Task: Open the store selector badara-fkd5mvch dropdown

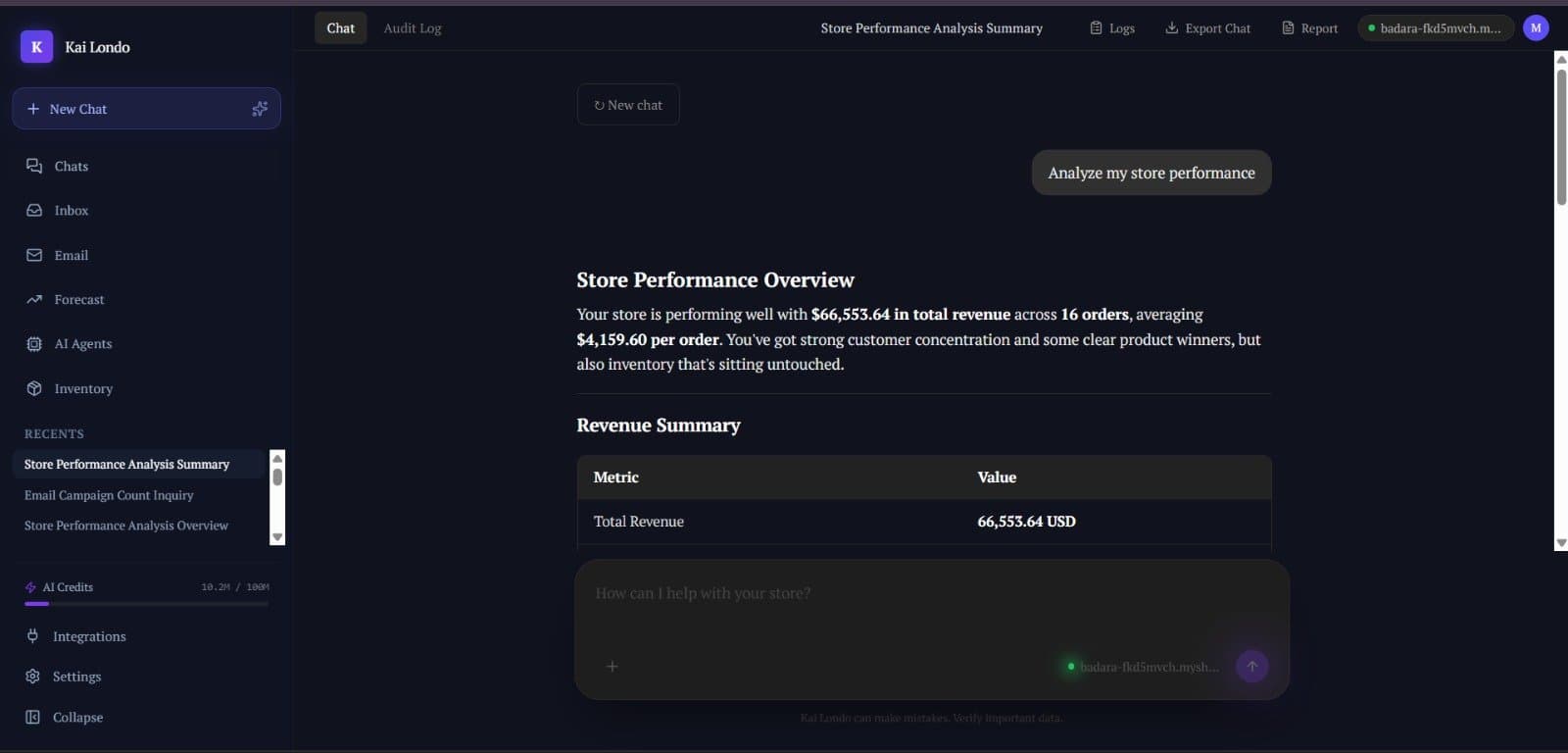Action: tap(1436, 28)
